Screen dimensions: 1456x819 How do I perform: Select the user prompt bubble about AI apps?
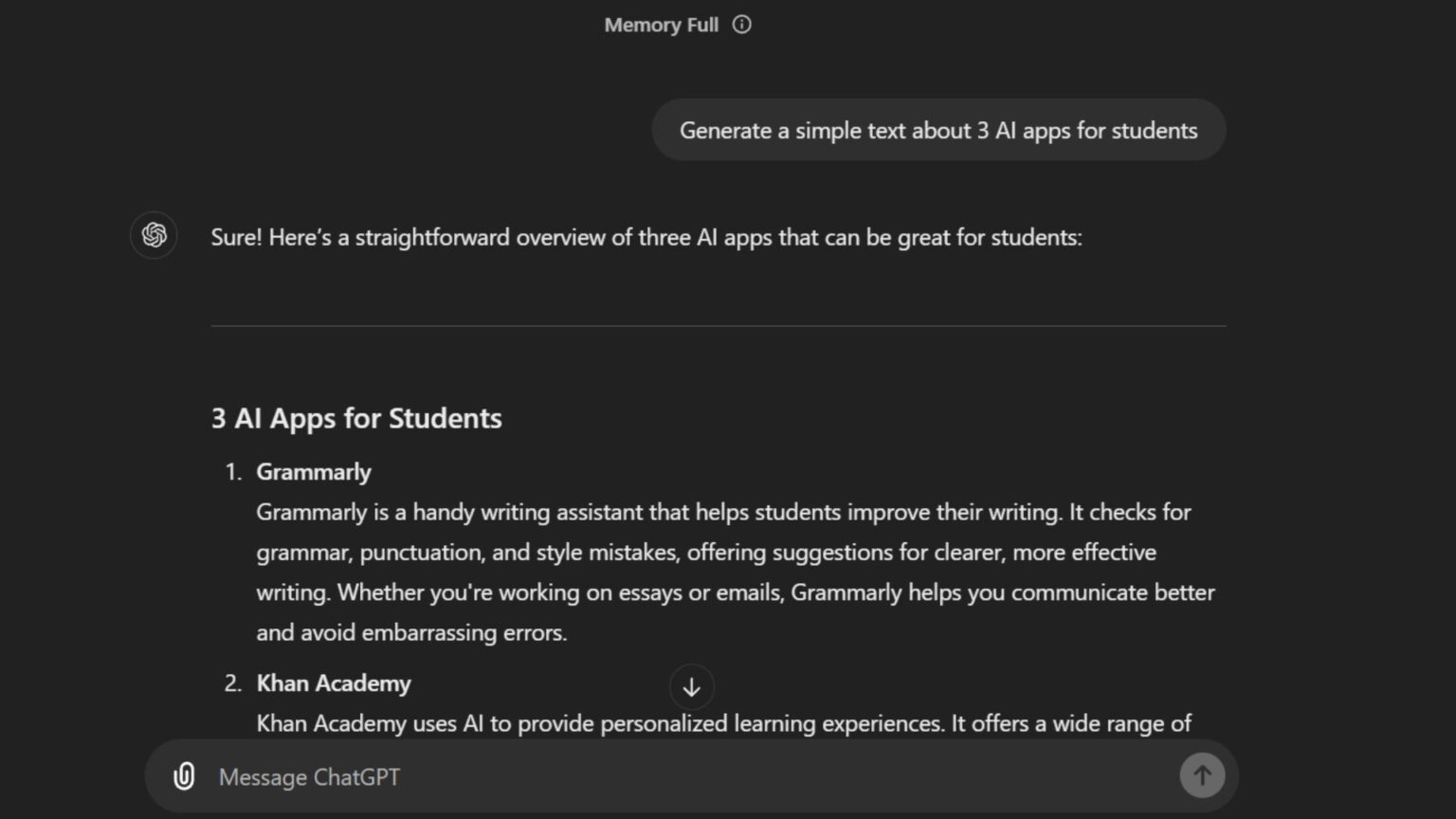tap(938, 130)
